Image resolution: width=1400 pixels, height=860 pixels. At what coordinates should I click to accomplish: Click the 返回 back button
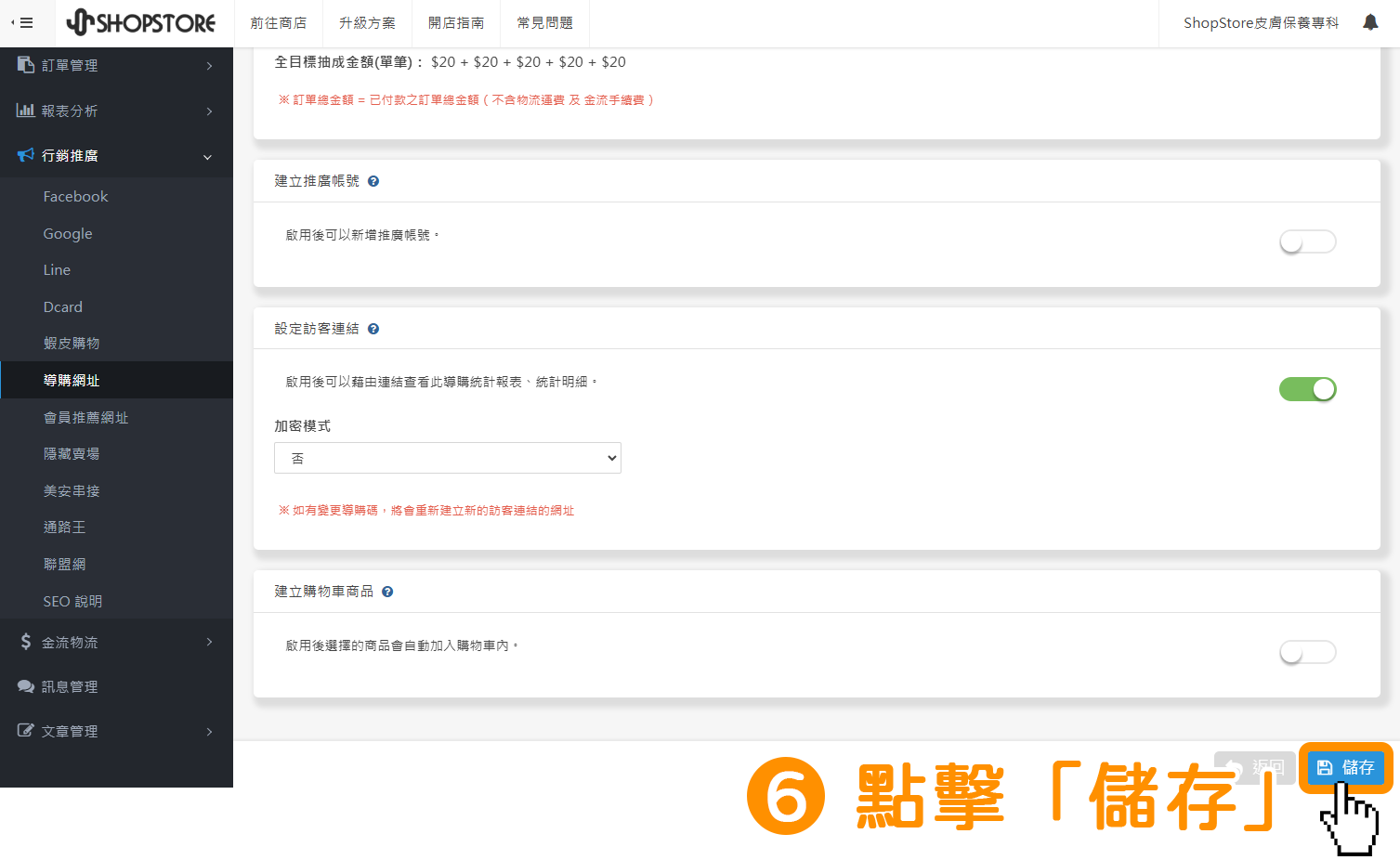click(x=1255, y=767)
